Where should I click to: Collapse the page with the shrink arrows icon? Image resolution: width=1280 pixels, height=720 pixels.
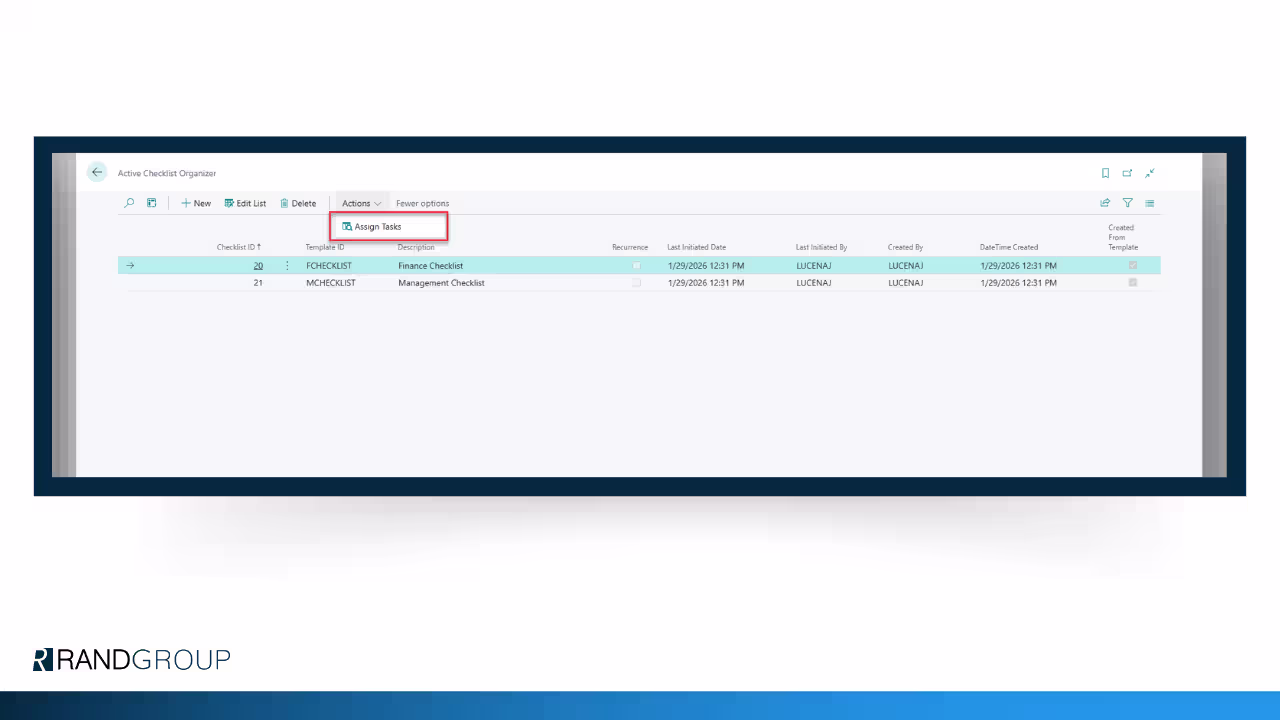1149,172
